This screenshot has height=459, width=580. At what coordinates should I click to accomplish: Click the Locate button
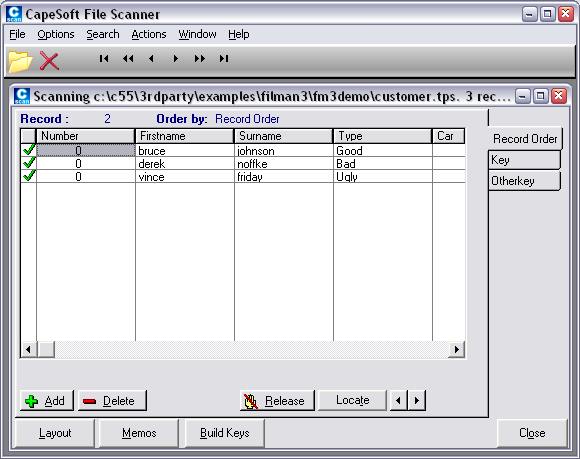pos(352,400)
